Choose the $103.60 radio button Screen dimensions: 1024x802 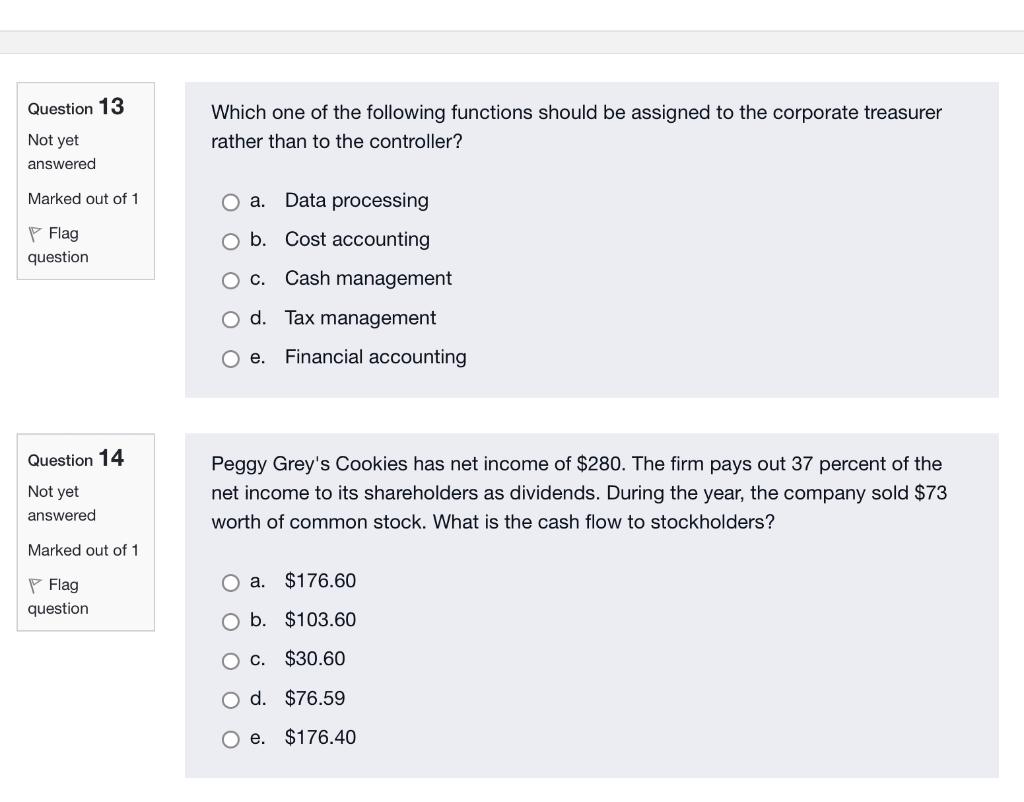(x=231, y=622)
